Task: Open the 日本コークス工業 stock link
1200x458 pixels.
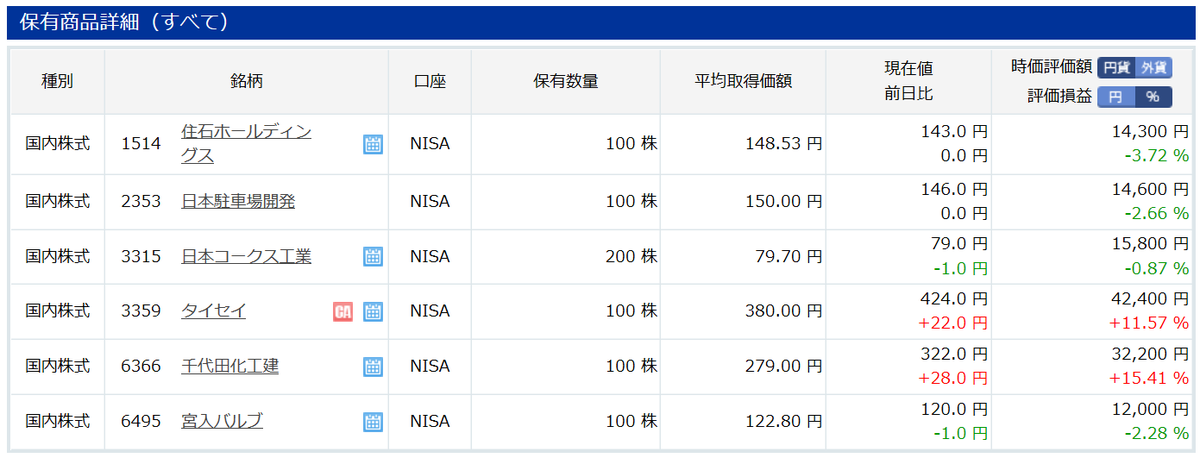Action: pos(246,257)
